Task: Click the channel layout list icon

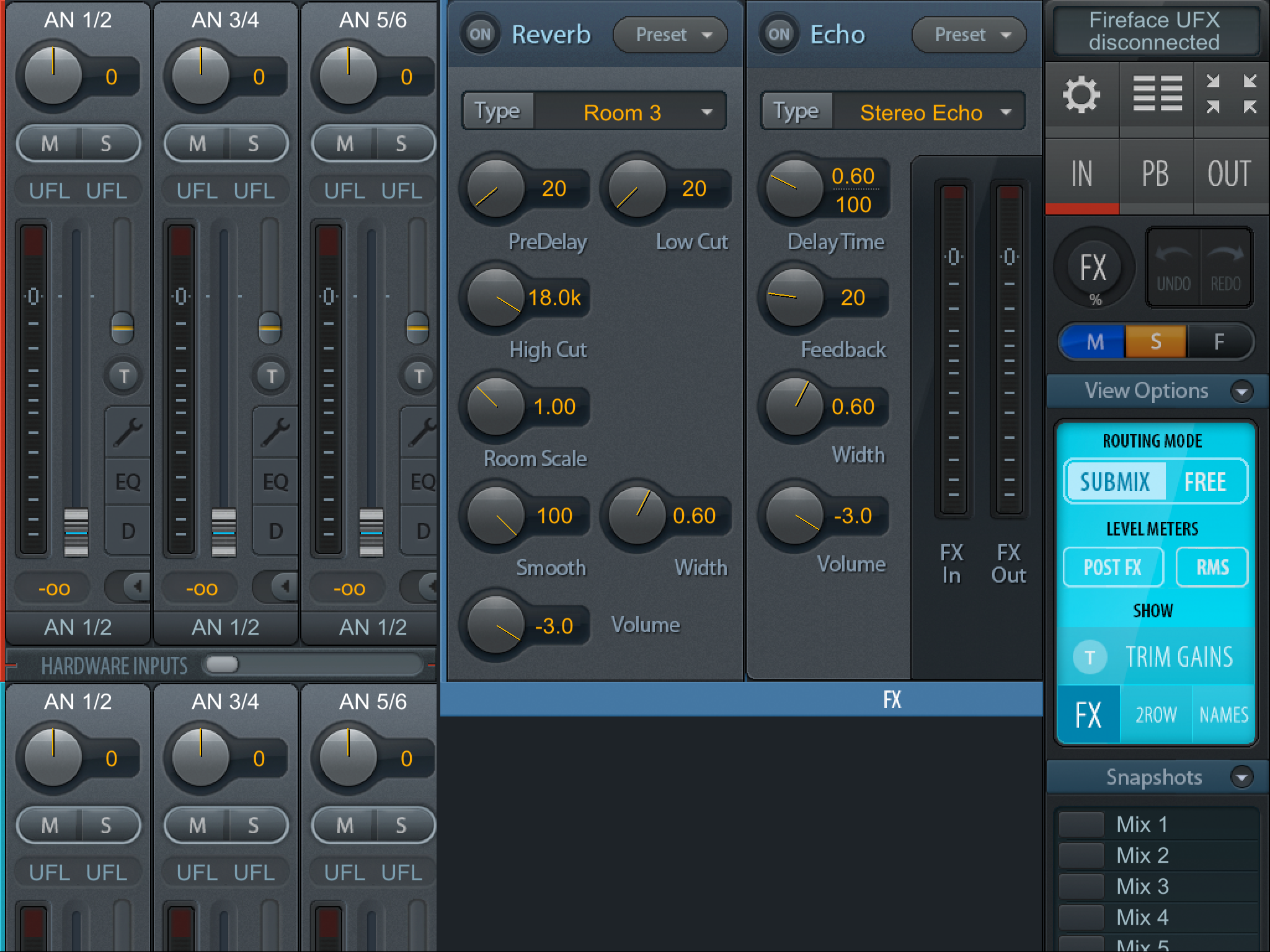Action: point(1157,95)
